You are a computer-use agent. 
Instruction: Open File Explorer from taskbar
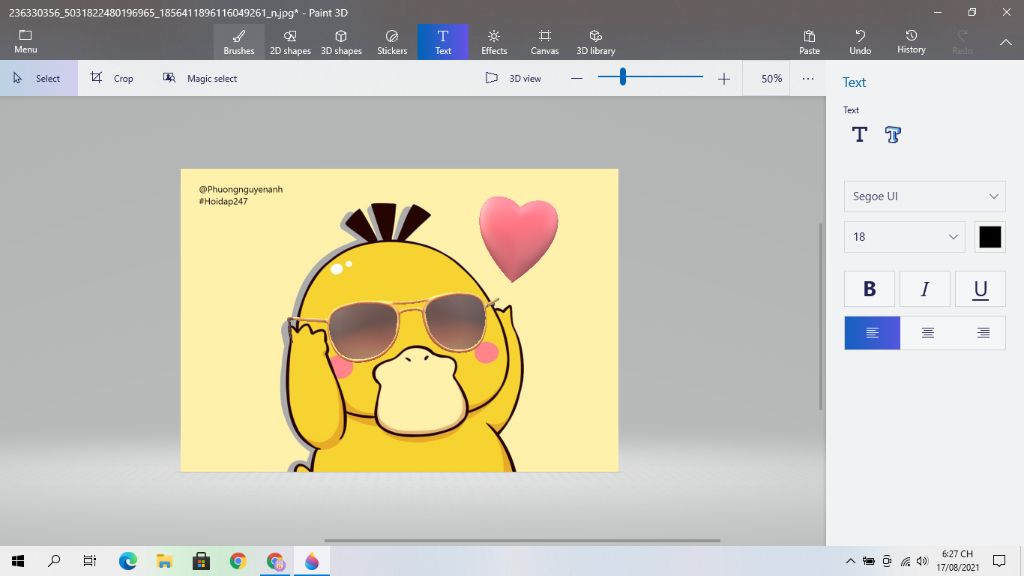(x=165, y=561)
